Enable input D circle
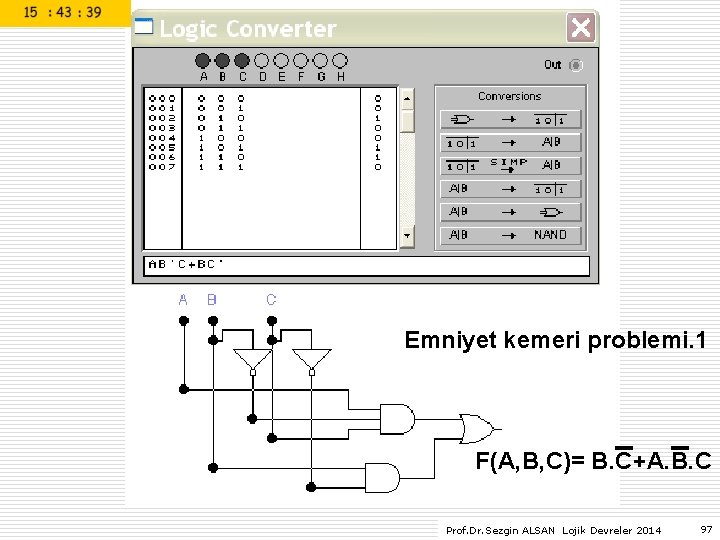 click(262, 61)
